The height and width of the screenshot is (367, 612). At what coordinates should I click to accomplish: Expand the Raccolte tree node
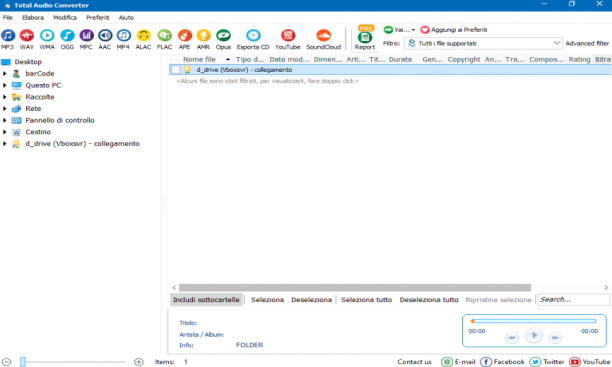[5, 97]
